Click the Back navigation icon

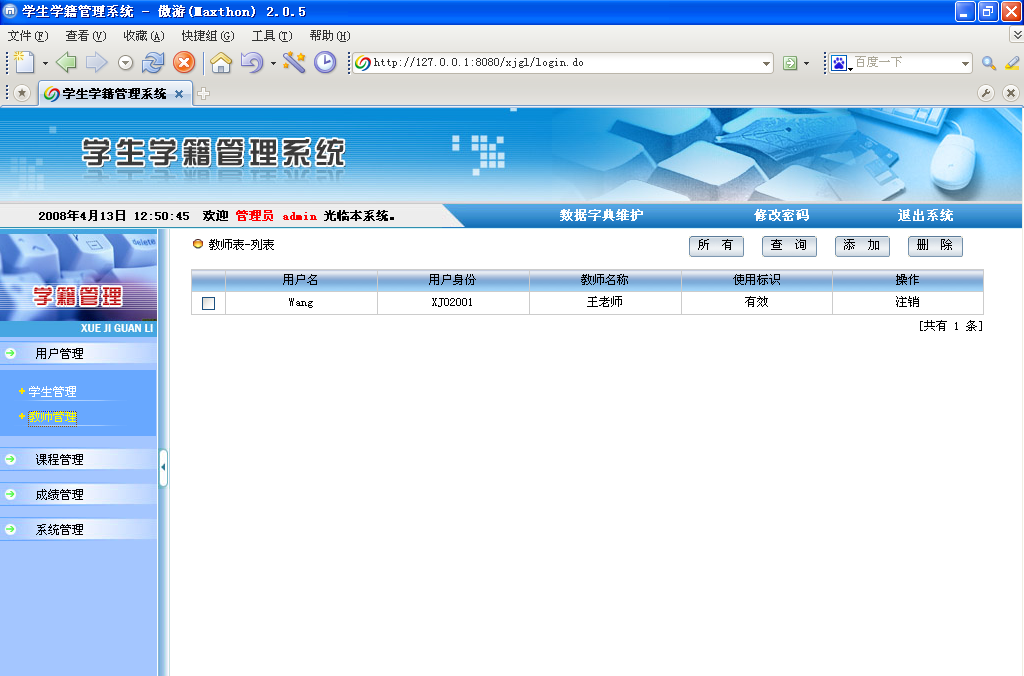[66, 62]
